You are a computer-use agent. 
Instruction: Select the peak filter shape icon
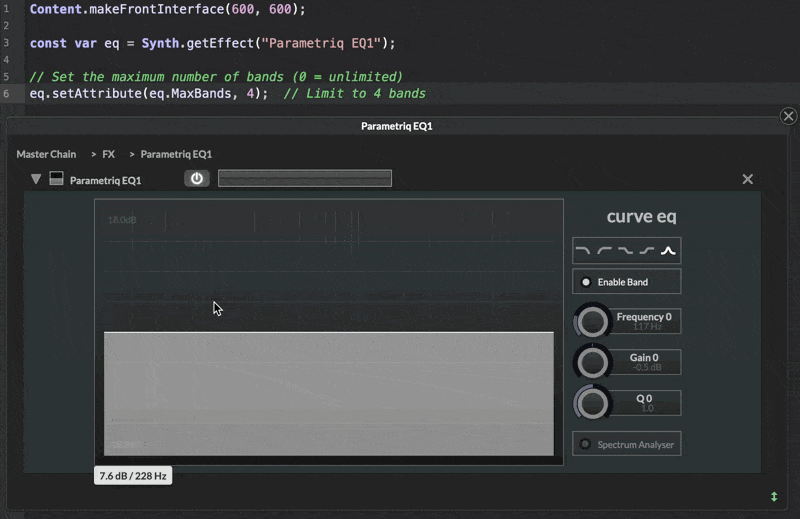pos(668,251)
